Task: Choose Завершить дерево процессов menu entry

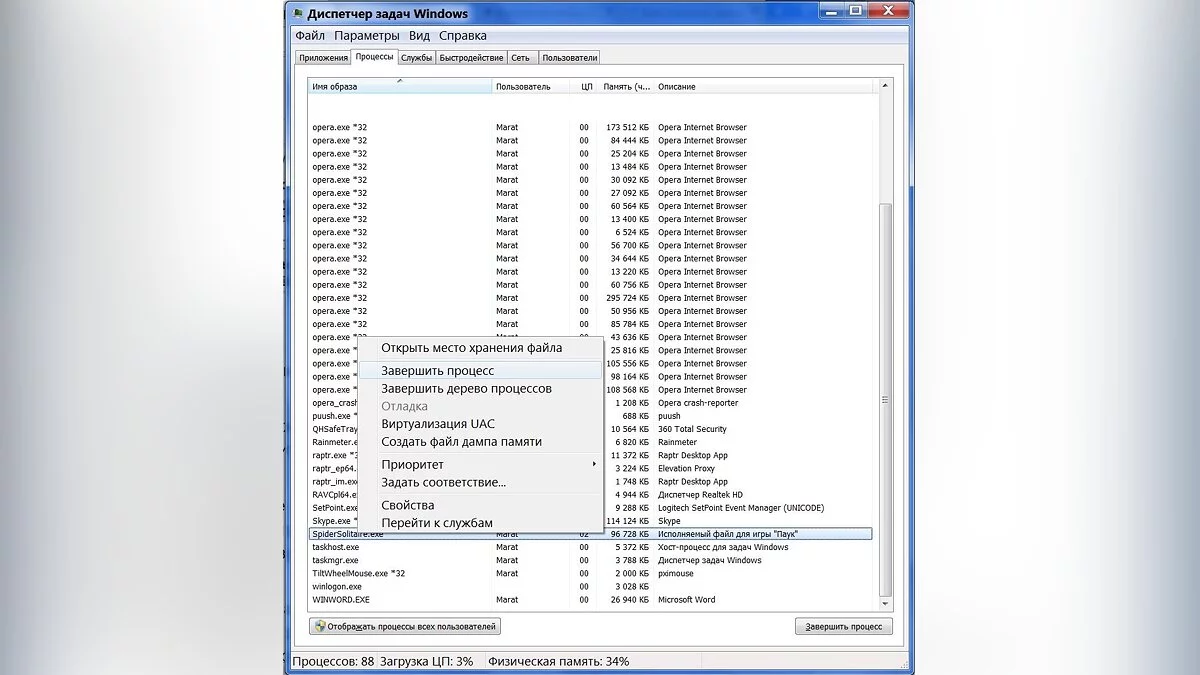Action: [466, 389]
